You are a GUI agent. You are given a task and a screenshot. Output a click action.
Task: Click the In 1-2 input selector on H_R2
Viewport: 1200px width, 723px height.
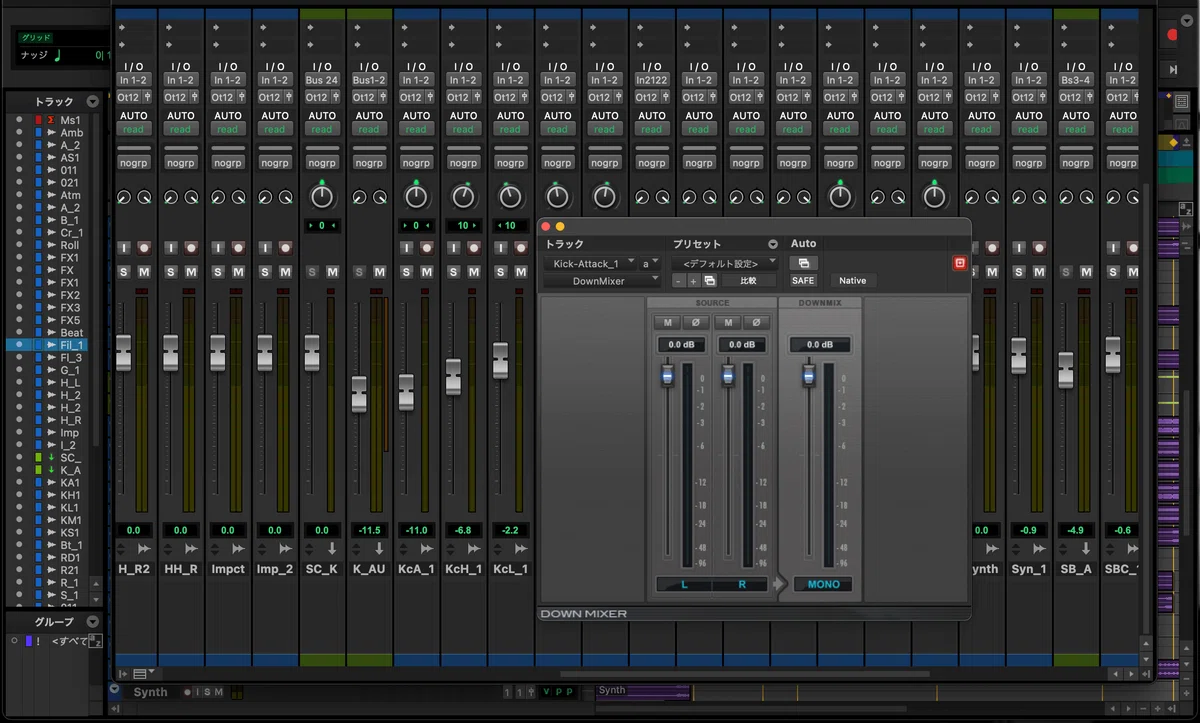pos(133,80)
